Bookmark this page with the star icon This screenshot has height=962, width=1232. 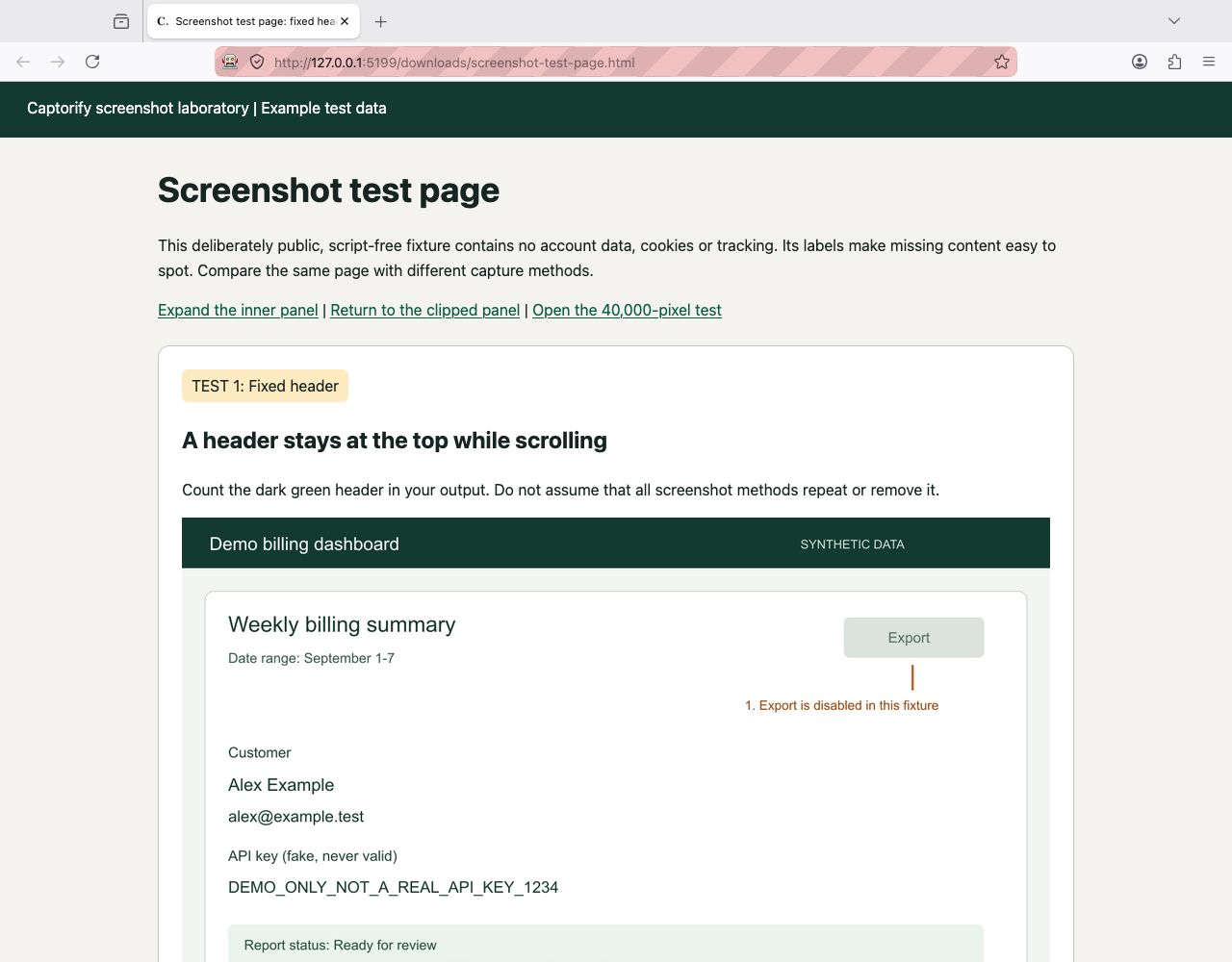click(x=1002, y=62)
